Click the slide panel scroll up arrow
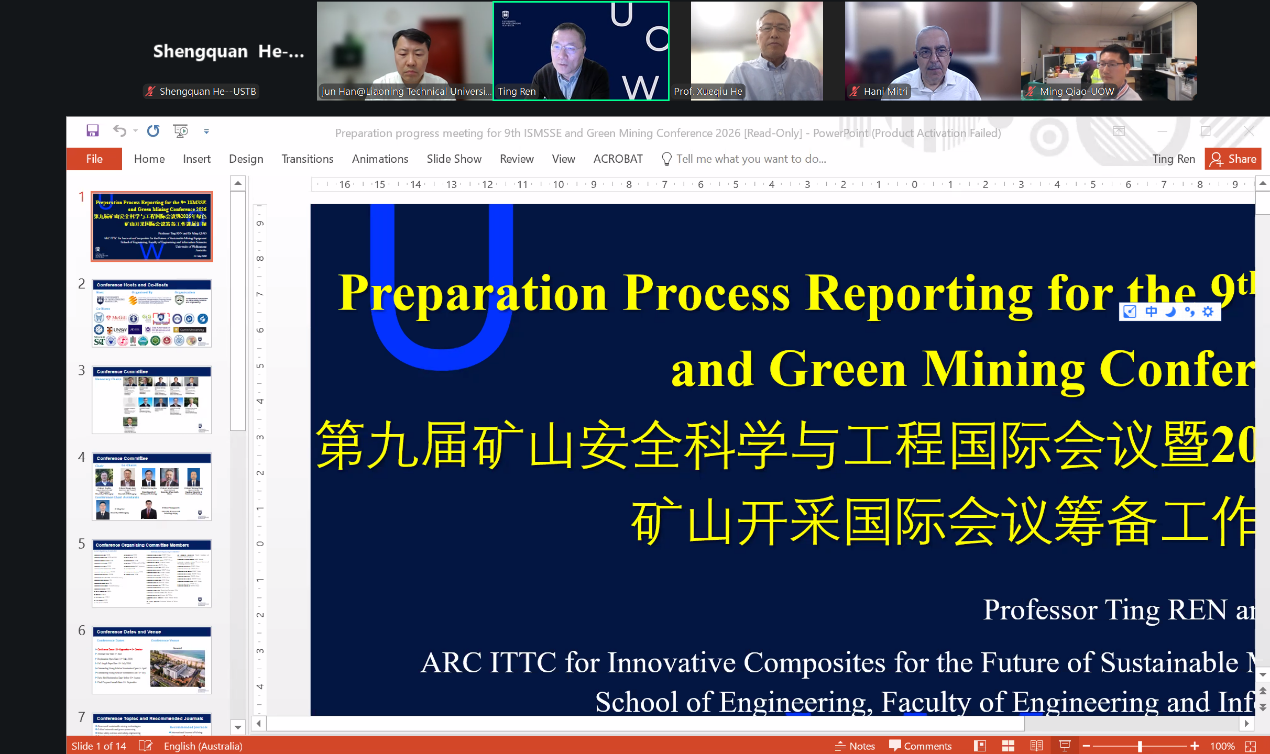This screenshot has height=754, width=1270. [238, 183]
